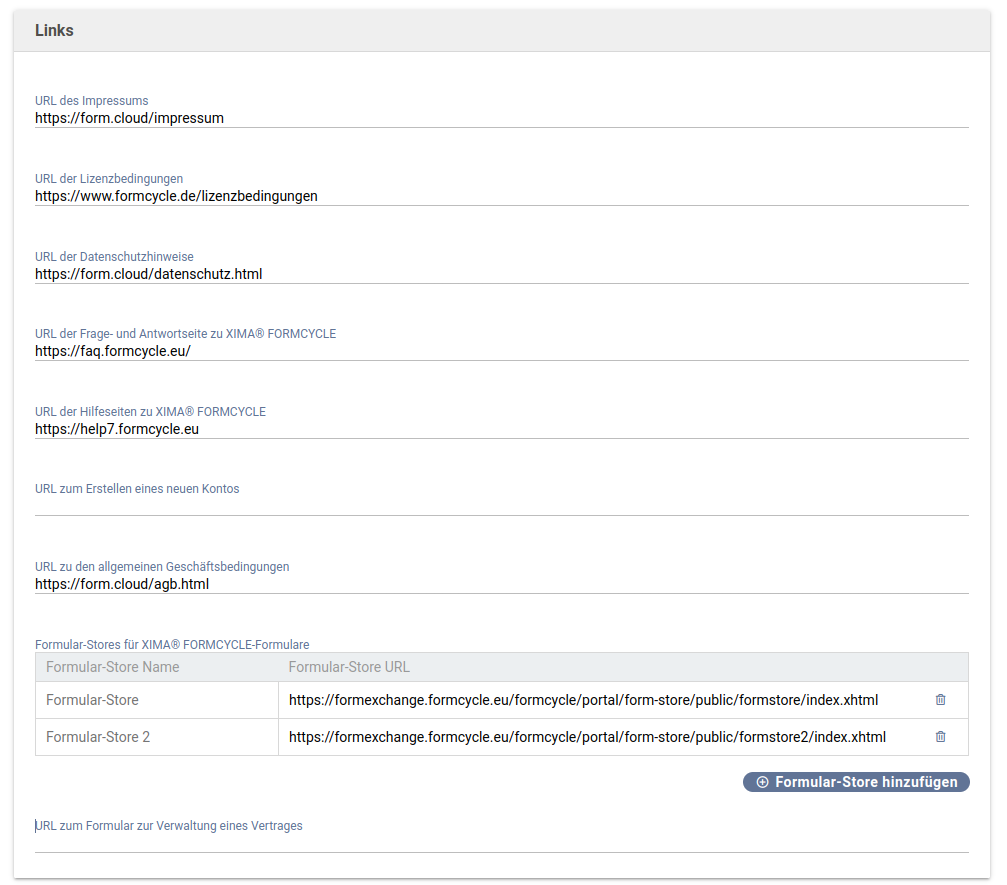Focus the empty new account URL field
This screenshot has height=885, width=1007.
tap(500, 506)
